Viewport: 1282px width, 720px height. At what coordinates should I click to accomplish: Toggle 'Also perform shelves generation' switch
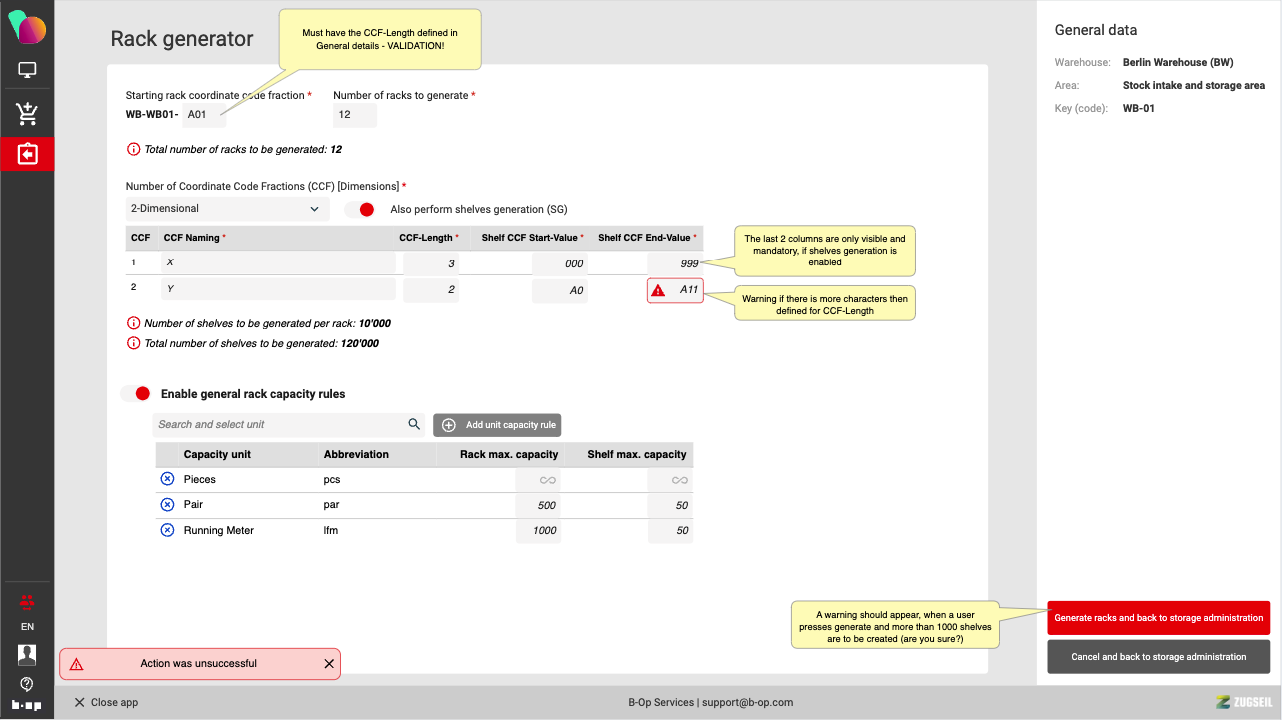[x=360, y=210]
